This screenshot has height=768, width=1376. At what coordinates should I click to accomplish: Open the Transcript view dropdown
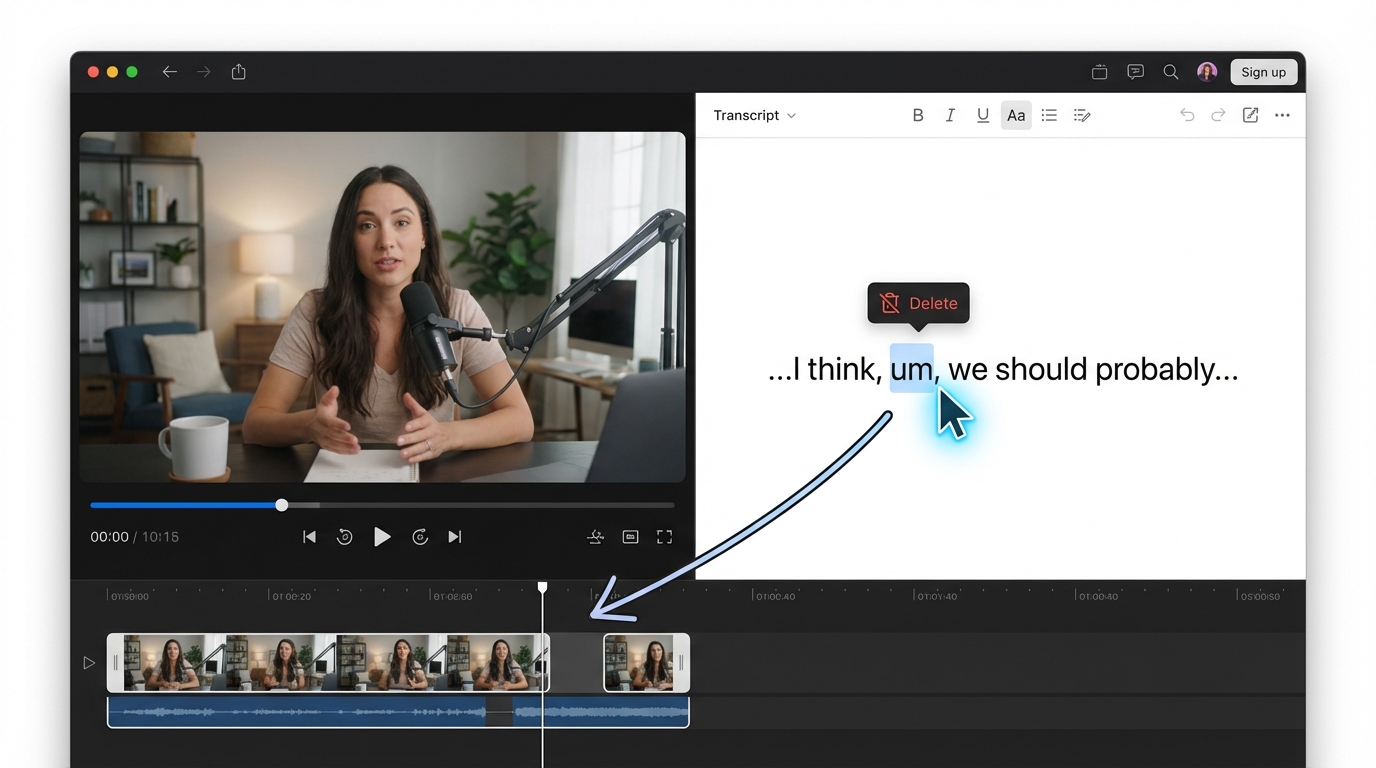(x=753, y=115)
